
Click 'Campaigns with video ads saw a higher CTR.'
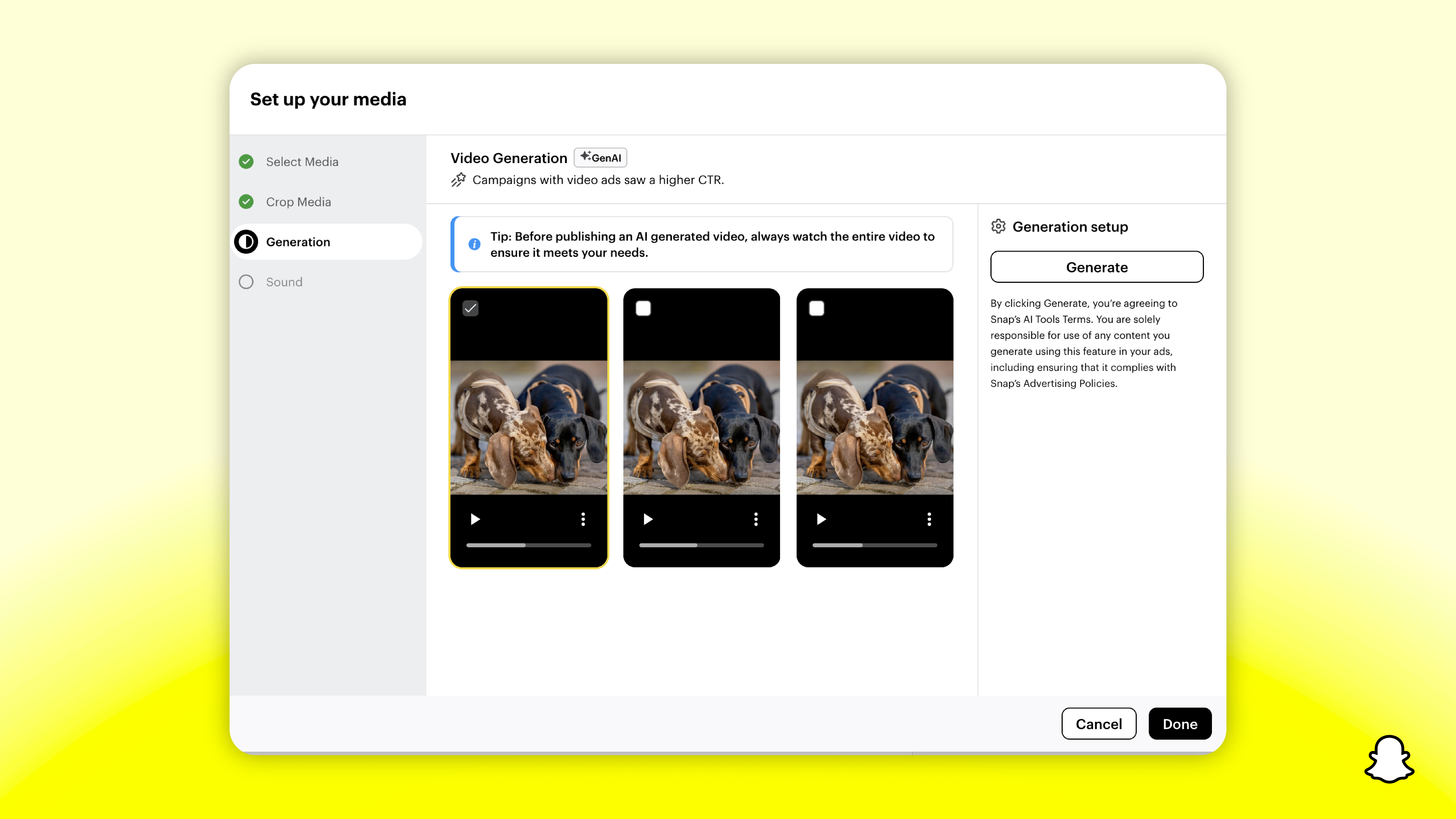pyautogui.click(x=598, y=180)
